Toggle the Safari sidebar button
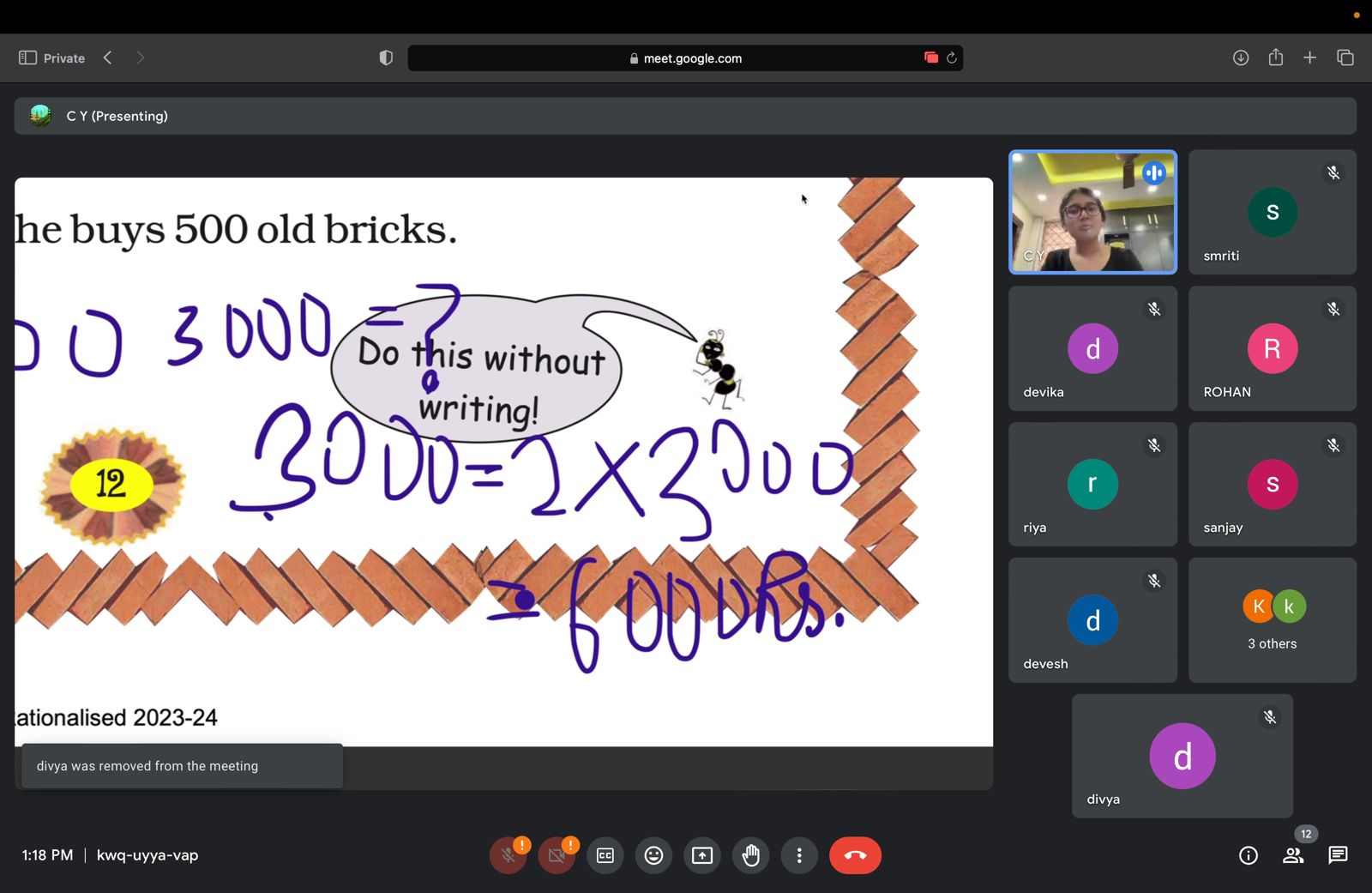This screenshot has height=893, width=1372. click(x=27, y=57)
